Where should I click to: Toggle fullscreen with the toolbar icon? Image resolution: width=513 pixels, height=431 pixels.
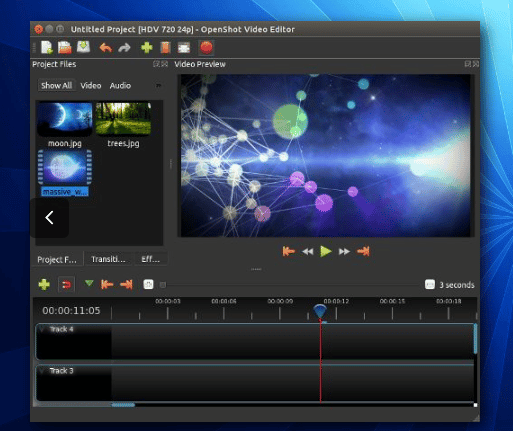pyautogui.click(x=184, y=48)
